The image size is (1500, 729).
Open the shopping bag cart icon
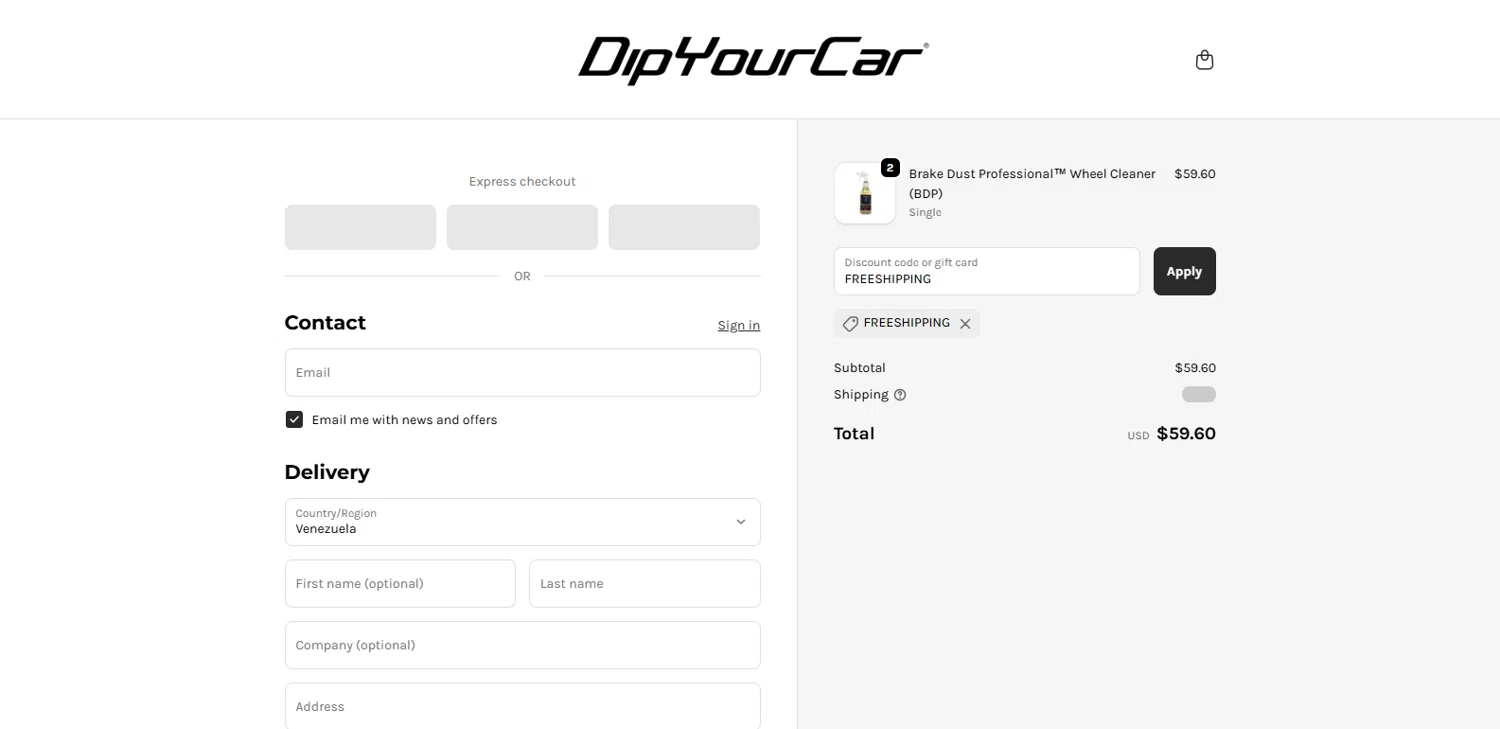[x=1204, y=60]
